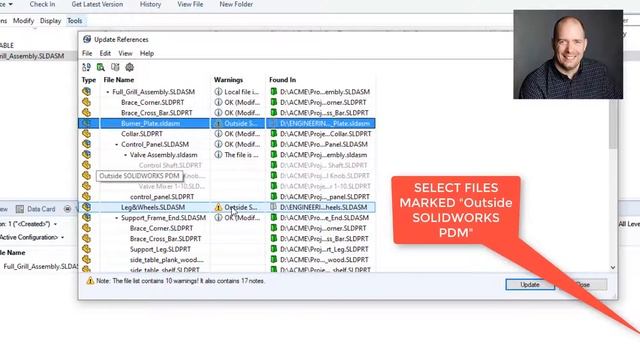Click local file icon in Leg&Wheels Found In
640x360 pixels.
(274, 207)
